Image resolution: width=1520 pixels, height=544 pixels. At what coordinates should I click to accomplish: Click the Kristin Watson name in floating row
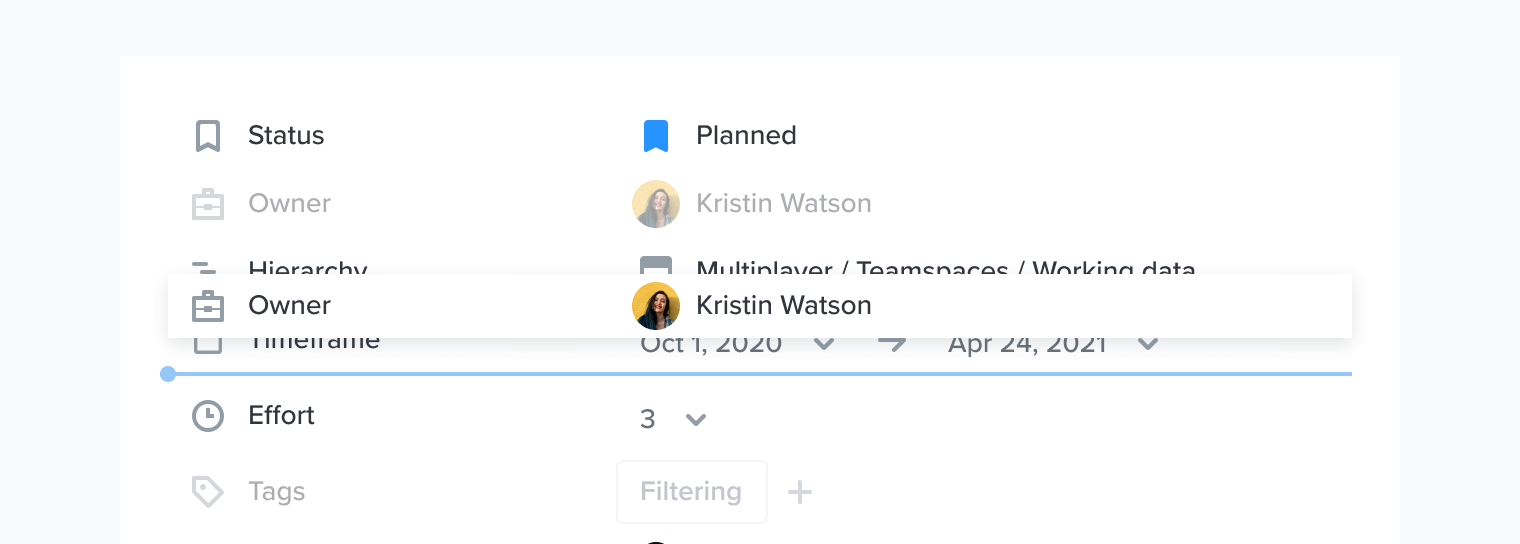[x=784, y=306]
